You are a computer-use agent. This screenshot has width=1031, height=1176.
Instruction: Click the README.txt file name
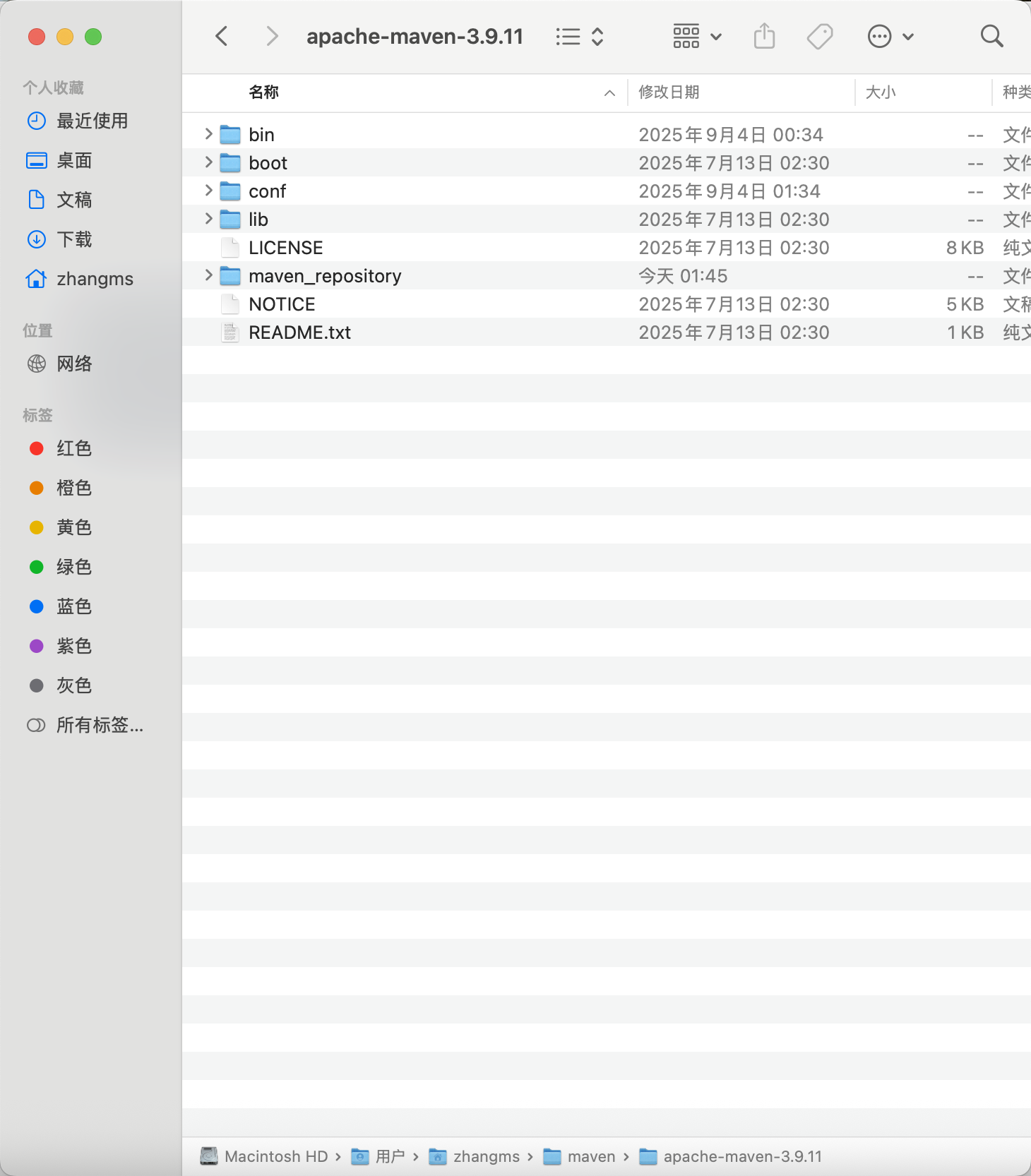[x=299, y=332]
